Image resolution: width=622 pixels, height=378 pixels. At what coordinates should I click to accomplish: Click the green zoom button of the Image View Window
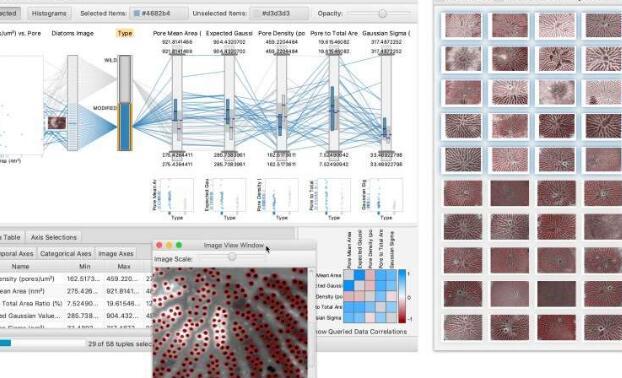pos(179,246)
